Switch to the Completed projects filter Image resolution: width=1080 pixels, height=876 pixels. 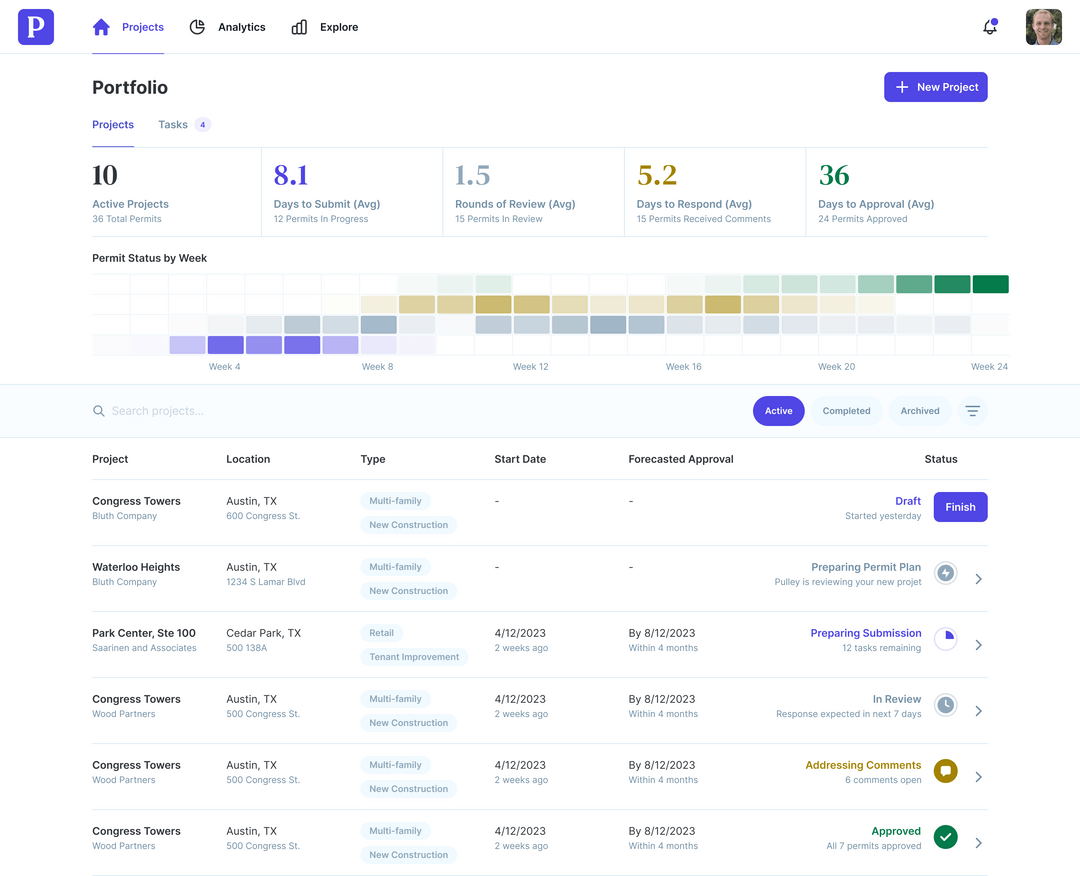pyautogui.click(x=846, y=410)
